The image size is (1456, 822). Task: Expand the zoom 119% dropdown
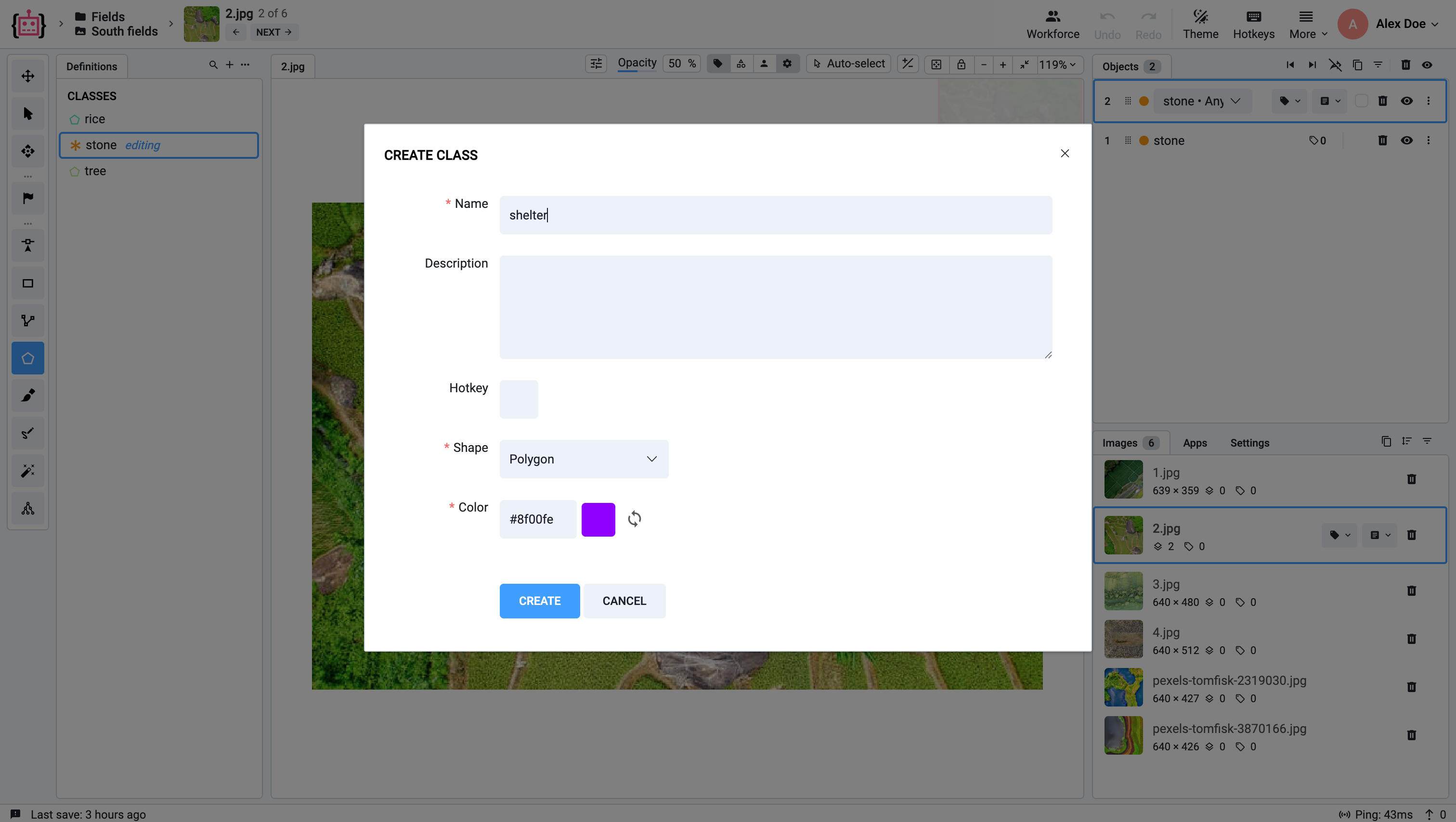[1057, 64]
